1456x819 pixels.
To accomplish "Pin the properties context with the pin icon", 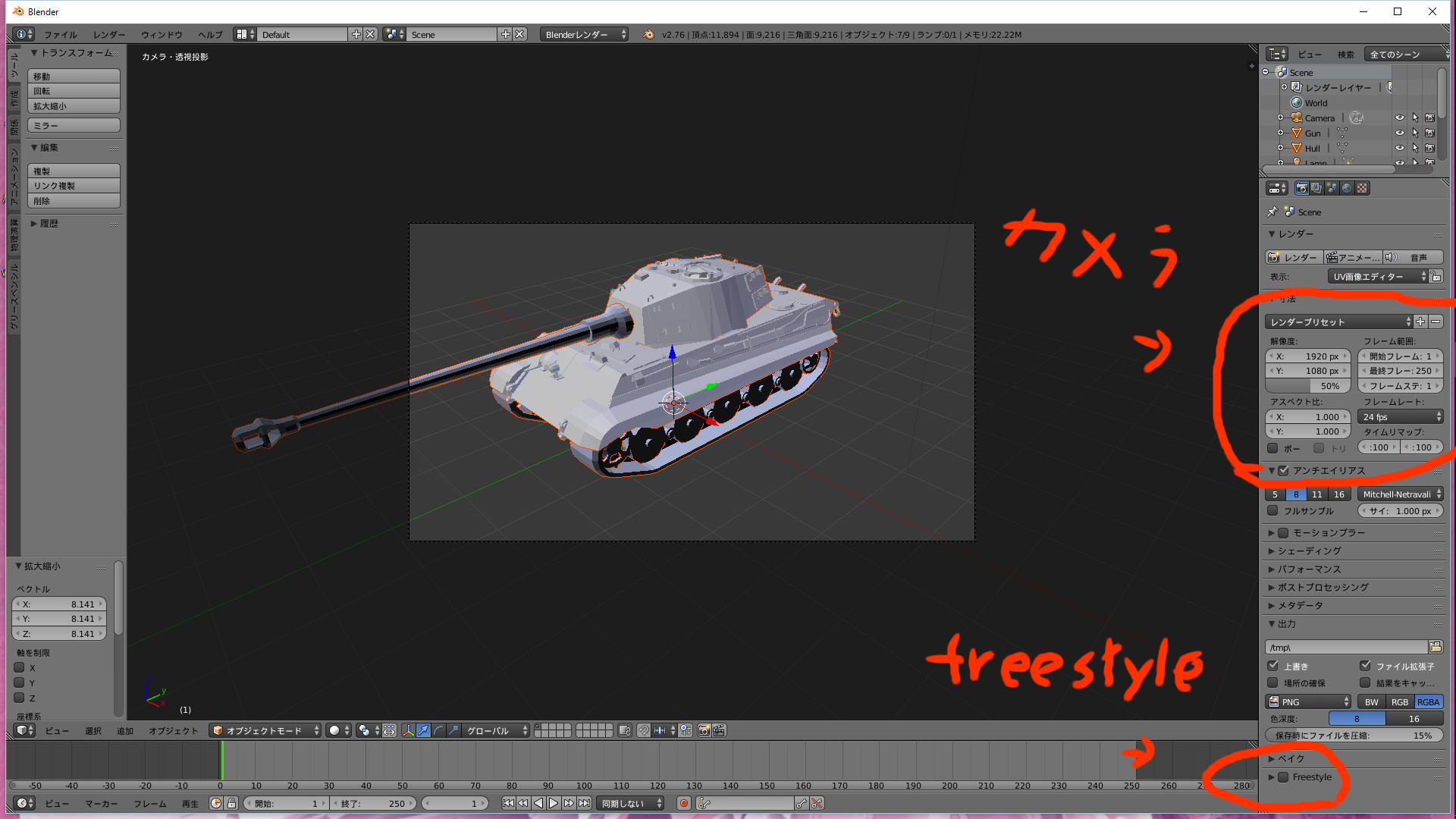I will pos(1272,212).
